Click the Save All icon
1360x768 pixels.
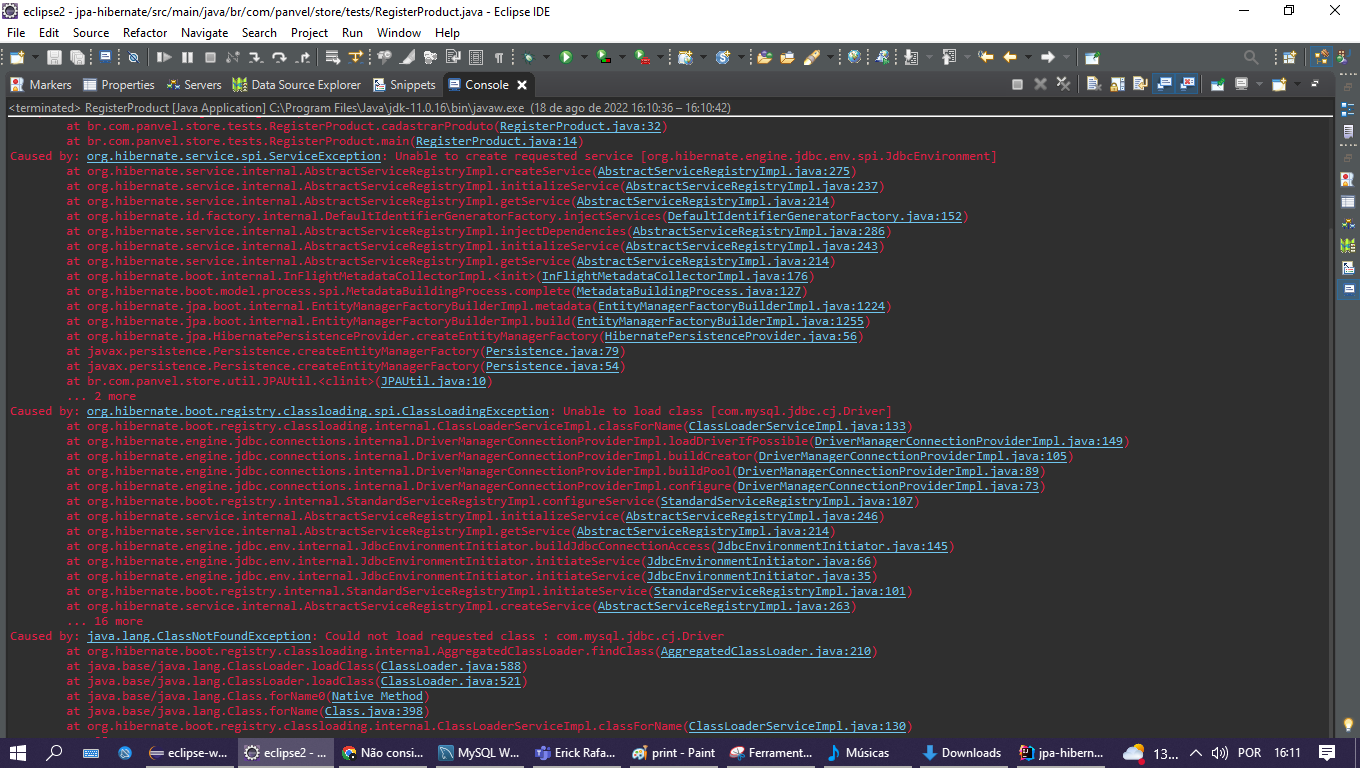(77, 57)
